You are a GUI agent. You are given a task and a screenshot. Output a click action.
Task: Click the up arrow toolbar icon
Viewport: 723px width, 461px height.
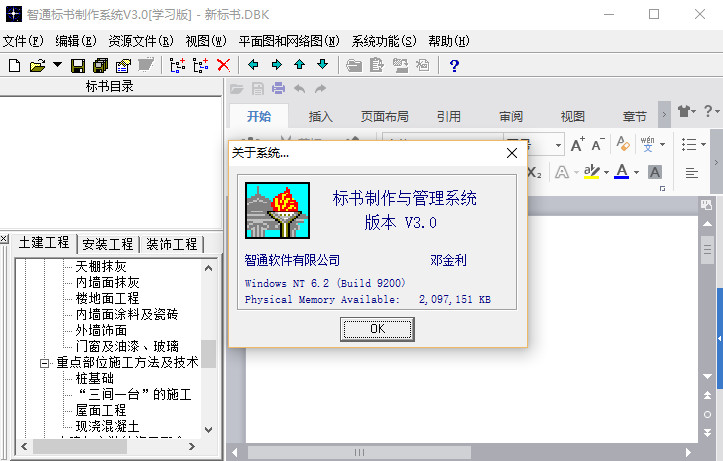coord(300,65)
